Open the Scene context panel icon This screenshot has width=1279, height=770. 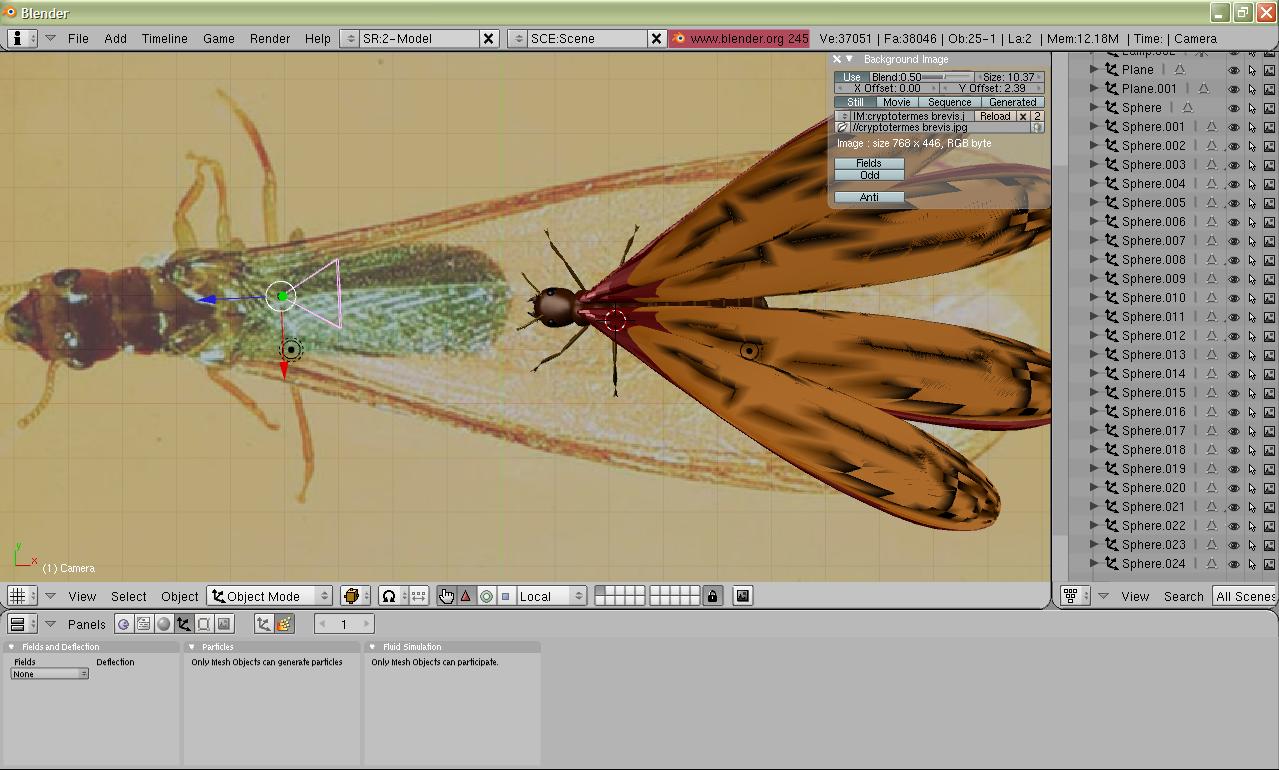pyautogui.click(x=224, y=624)
